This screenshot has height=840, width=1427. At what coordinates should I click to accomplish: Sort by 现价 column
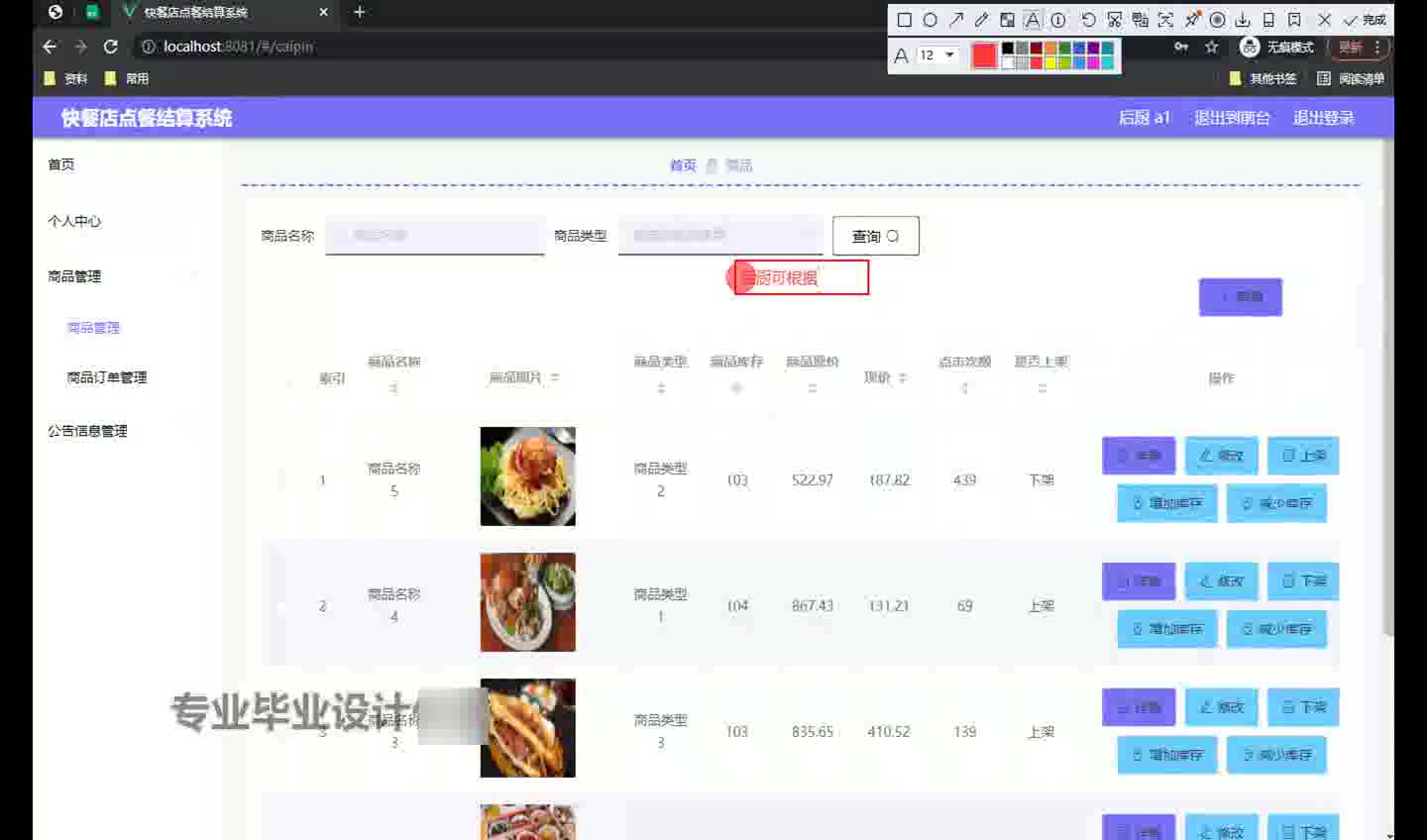pos(903,377)
